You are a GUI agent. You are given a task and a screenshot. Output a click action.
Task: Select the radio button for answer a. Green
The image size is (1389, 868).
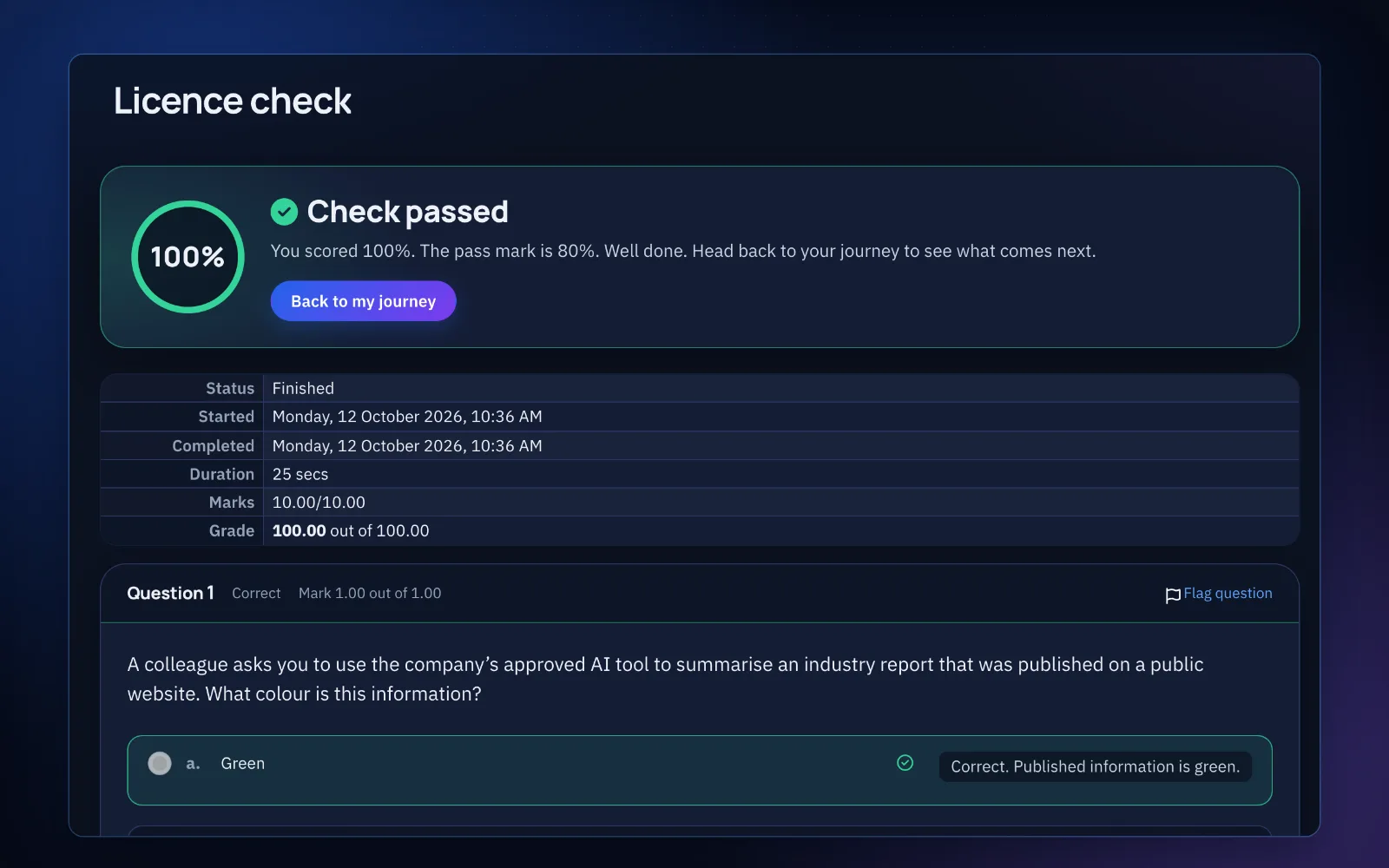(x=160, y=764)
